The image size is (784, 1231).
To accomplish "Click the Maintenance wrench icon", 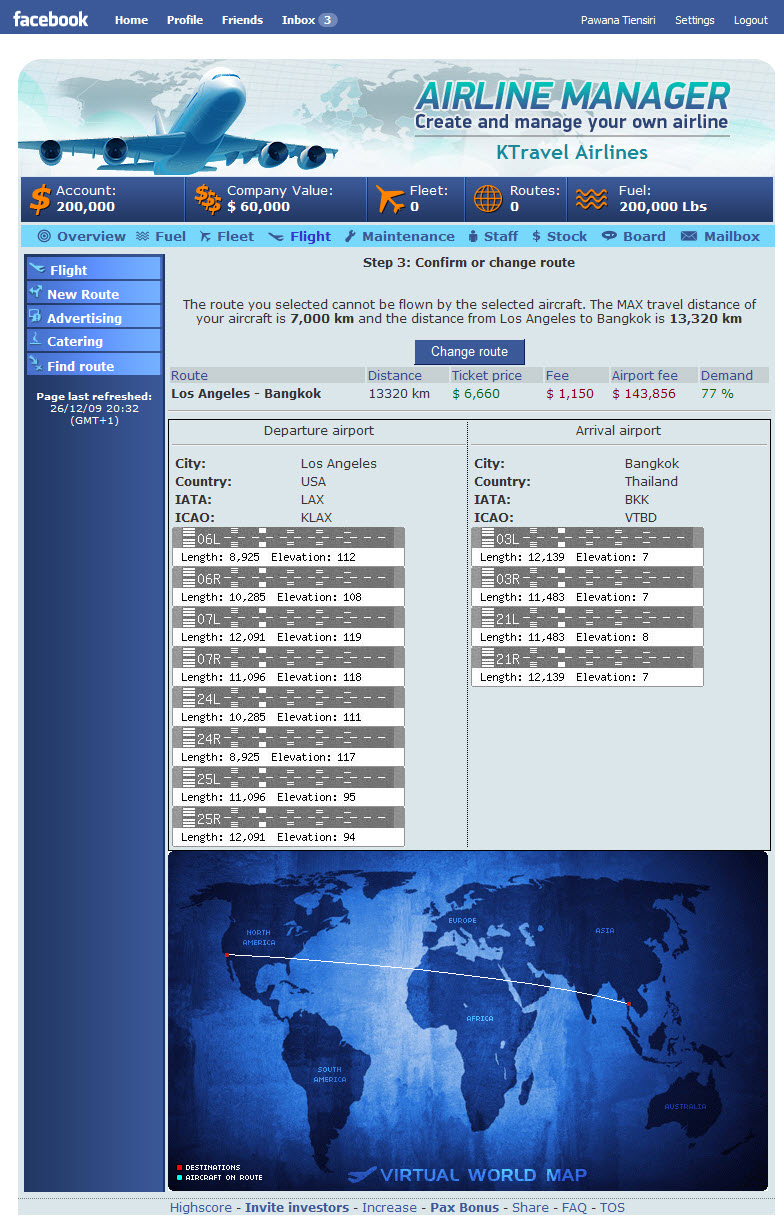I will coord(350,236).
